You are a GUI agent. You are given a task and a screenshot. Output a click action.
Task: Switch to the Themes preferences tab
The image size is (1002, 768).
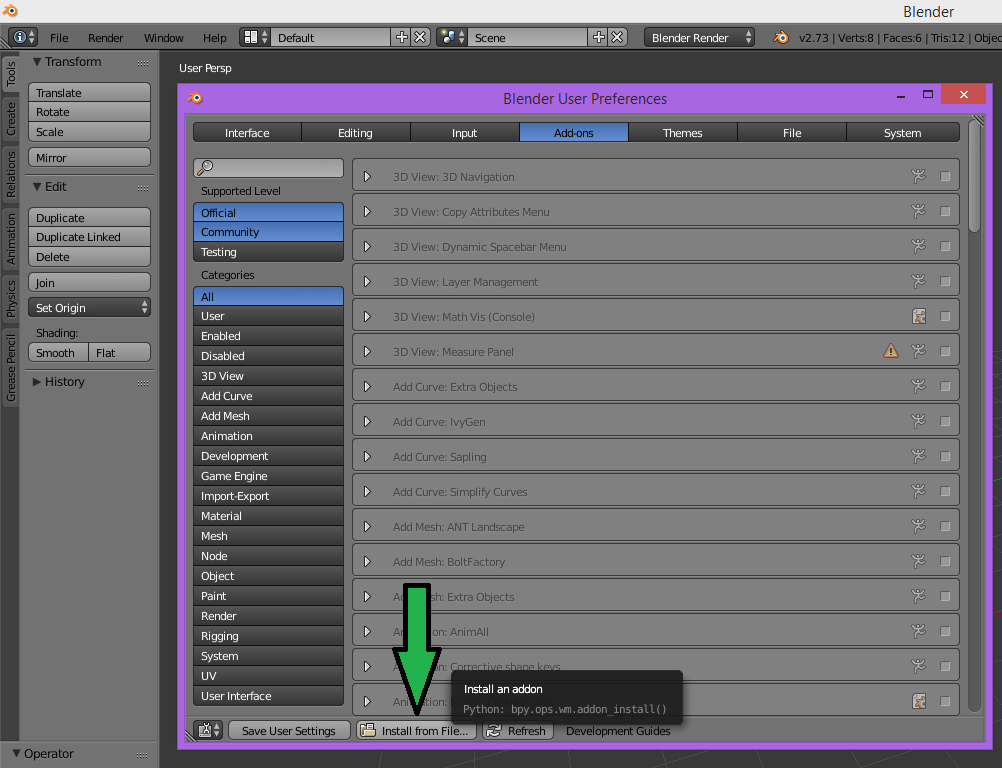682,132
